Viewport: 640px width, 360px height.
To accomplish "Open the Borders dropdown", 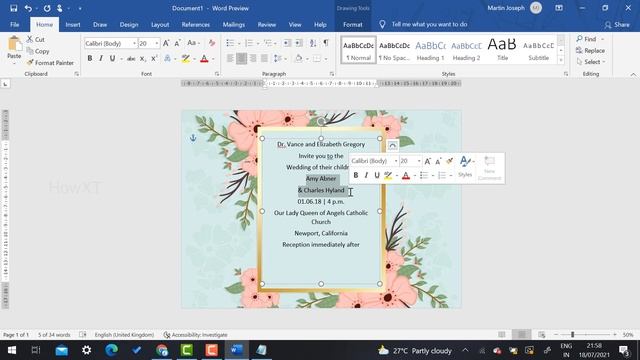I will pyautogui.click(x=326, y=59).
